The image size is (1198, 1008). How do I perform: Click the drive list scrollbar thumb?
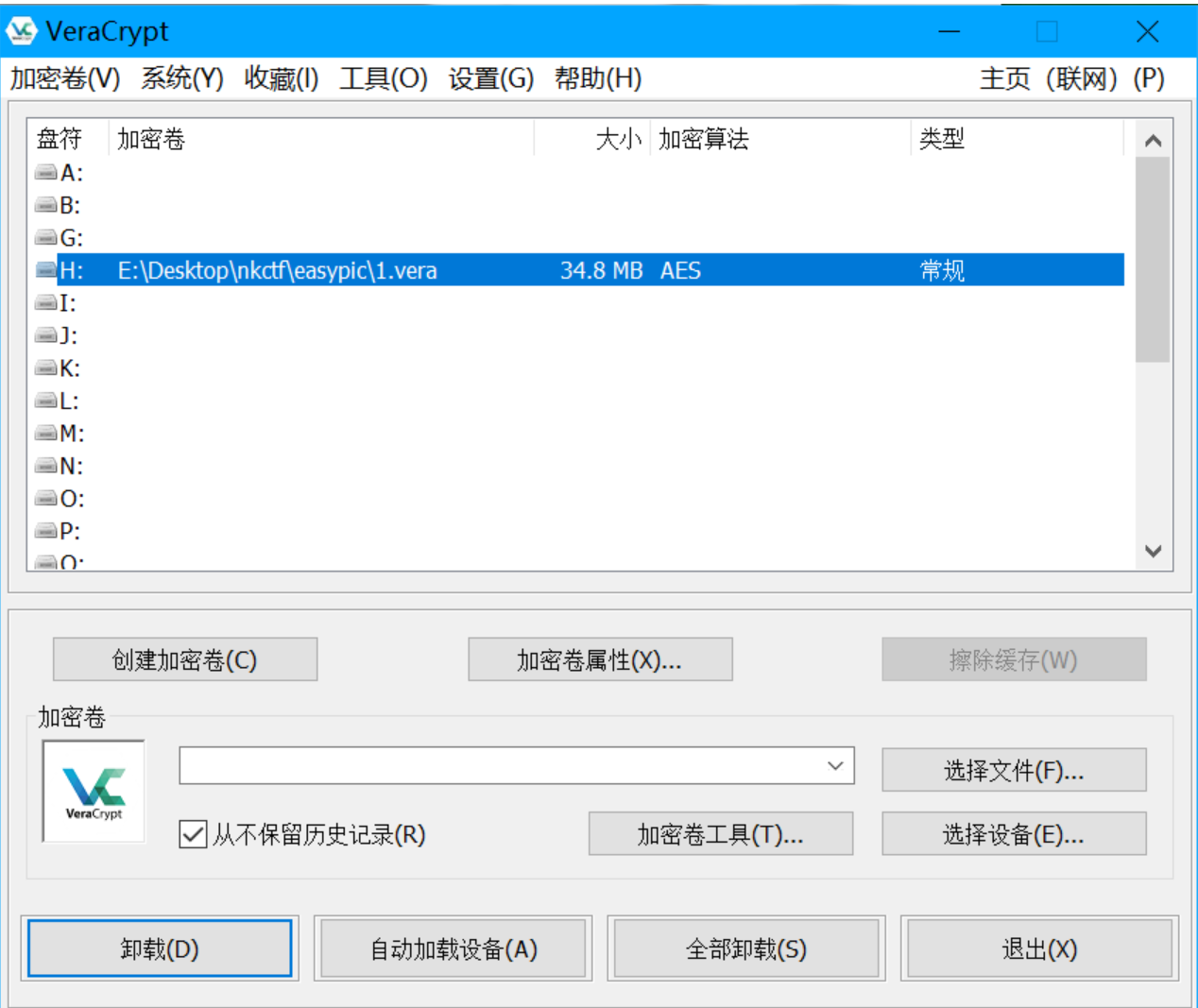click(x=1153, y=260)
